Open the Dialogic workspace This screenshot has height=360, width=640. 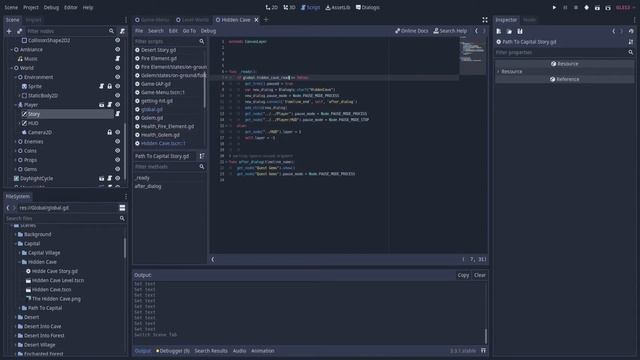point(367,7)
